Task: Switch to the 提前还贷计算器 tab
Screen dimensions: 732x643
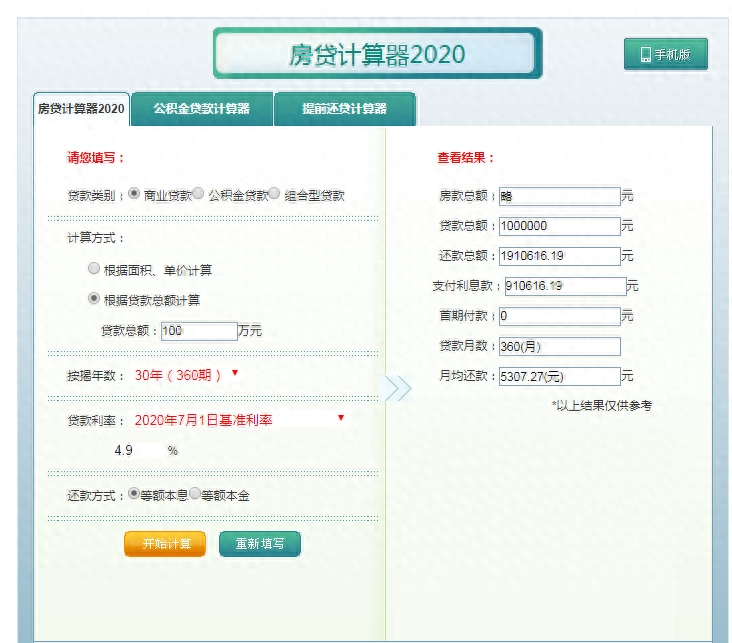Action: 345,109
